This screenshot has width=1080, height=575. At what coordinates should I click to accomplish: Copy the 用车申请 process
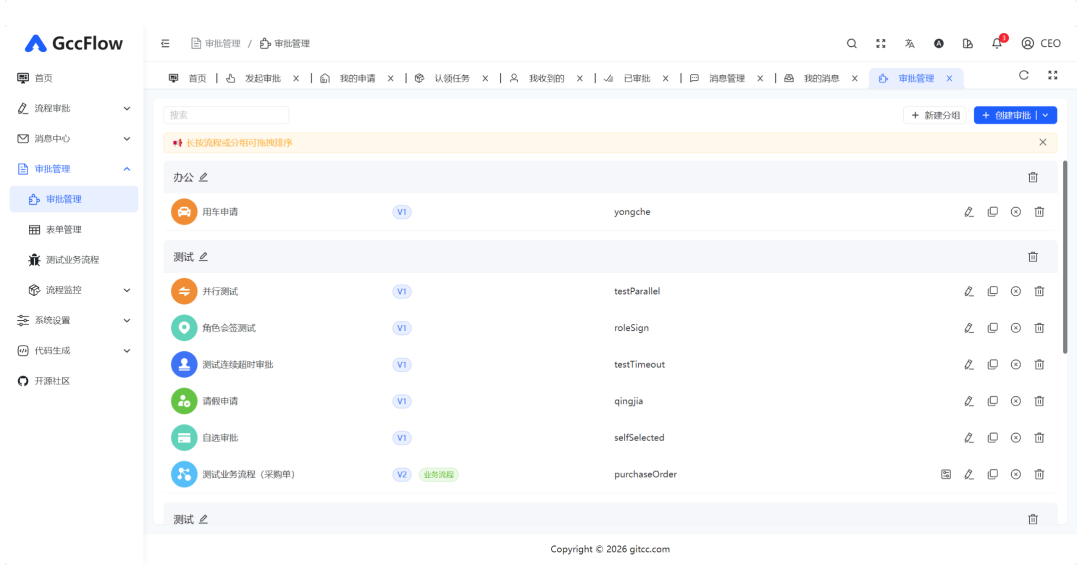(993, 212)
